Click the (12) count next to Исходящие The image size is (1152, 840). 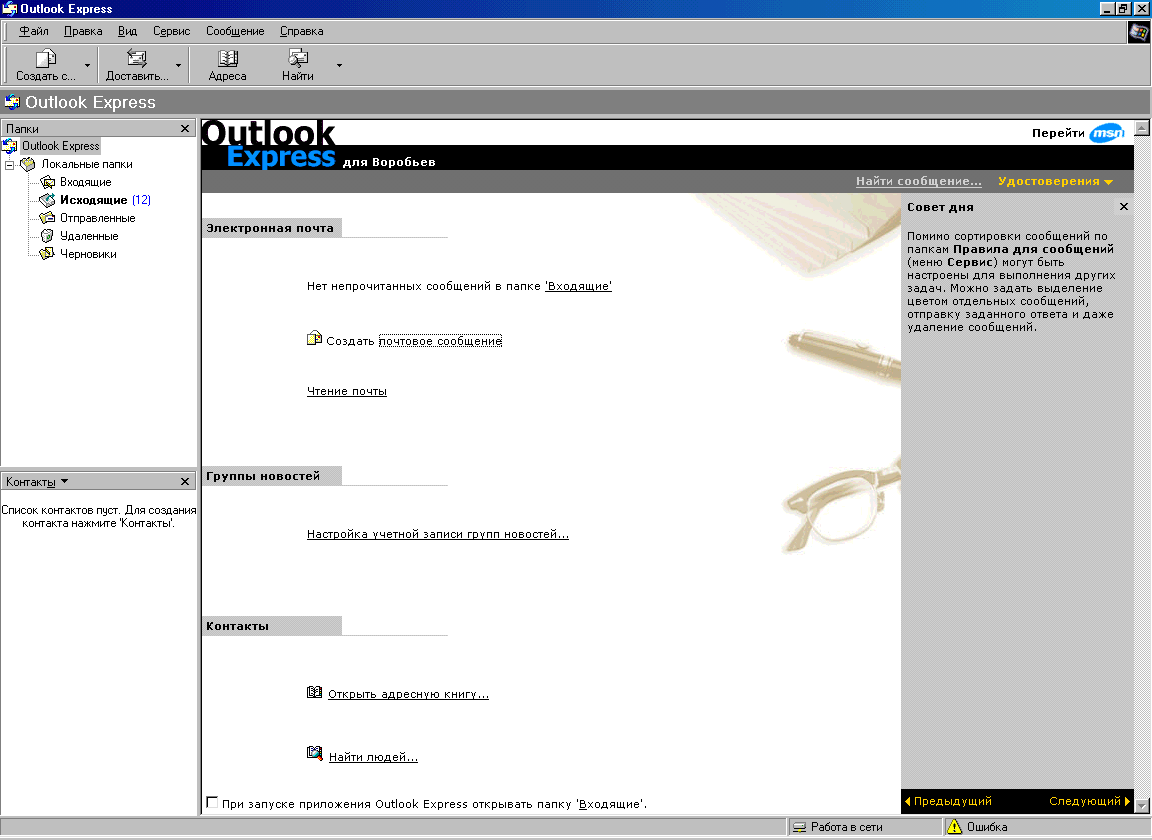[141, 200]
